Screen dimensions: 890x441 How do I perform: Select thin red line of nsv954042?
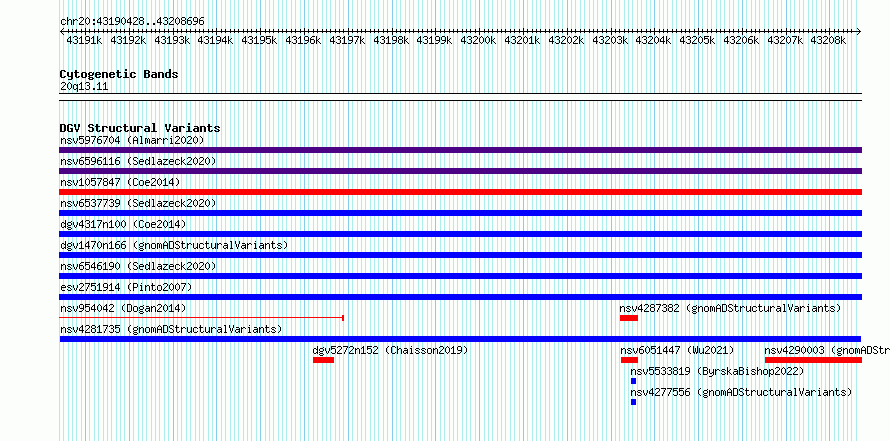pos(201,318)
